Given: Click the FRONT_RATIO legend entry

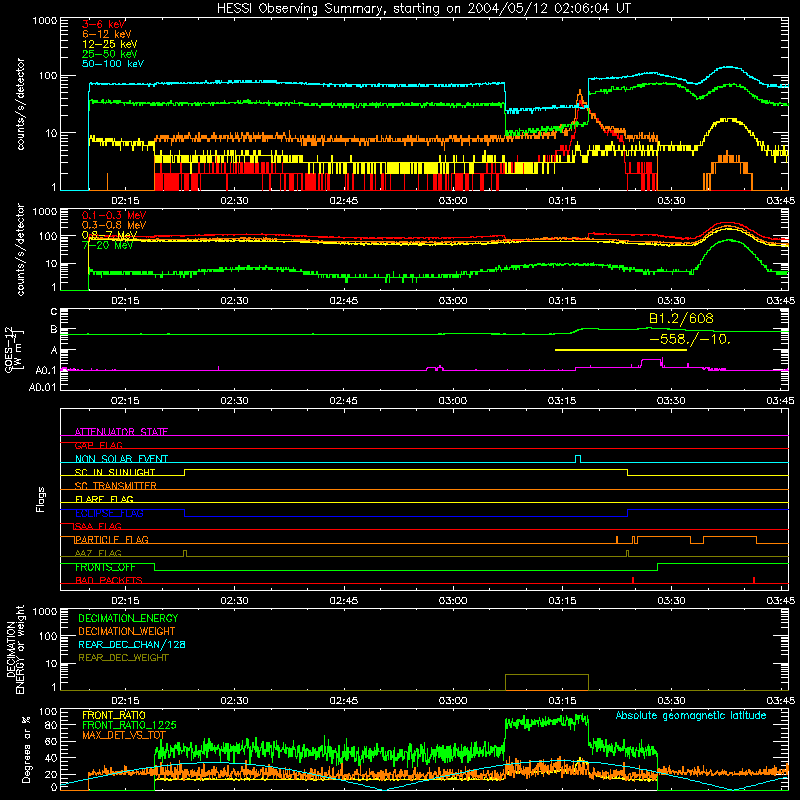Looking at the screenshot, I should coord(114,715).
